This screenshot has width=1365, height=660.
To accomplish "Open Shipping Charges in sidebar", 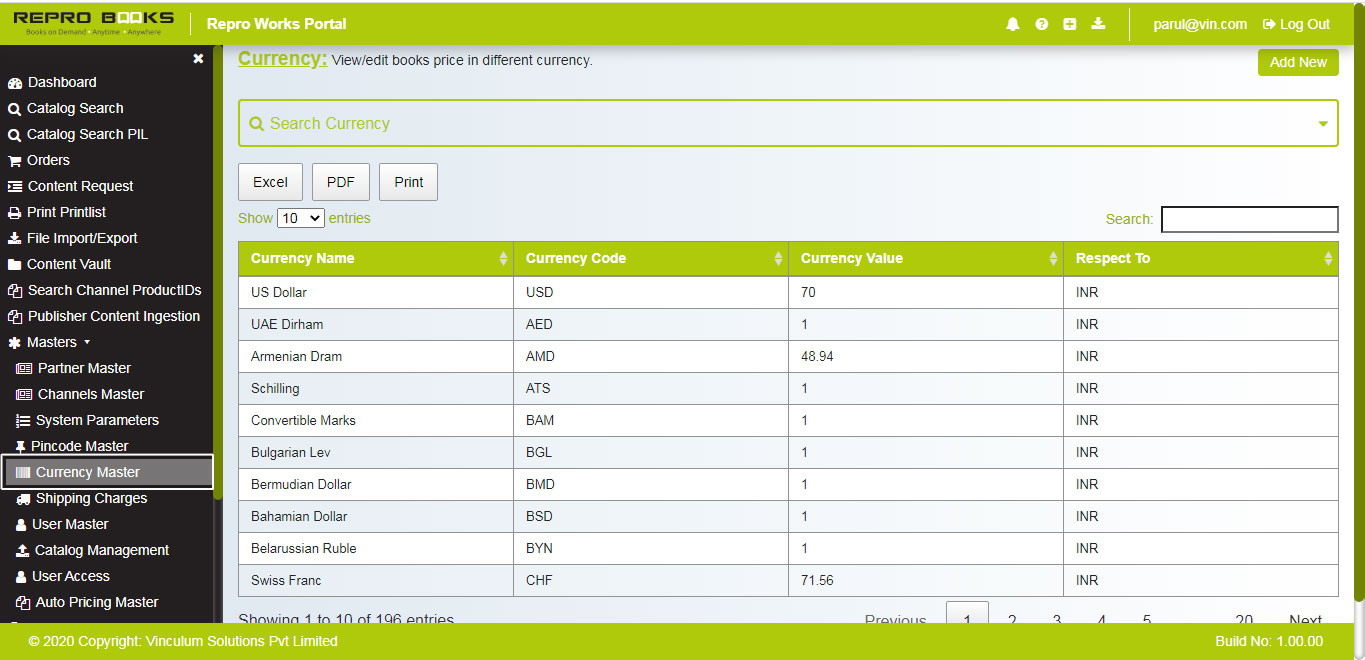I will [91, 499].
